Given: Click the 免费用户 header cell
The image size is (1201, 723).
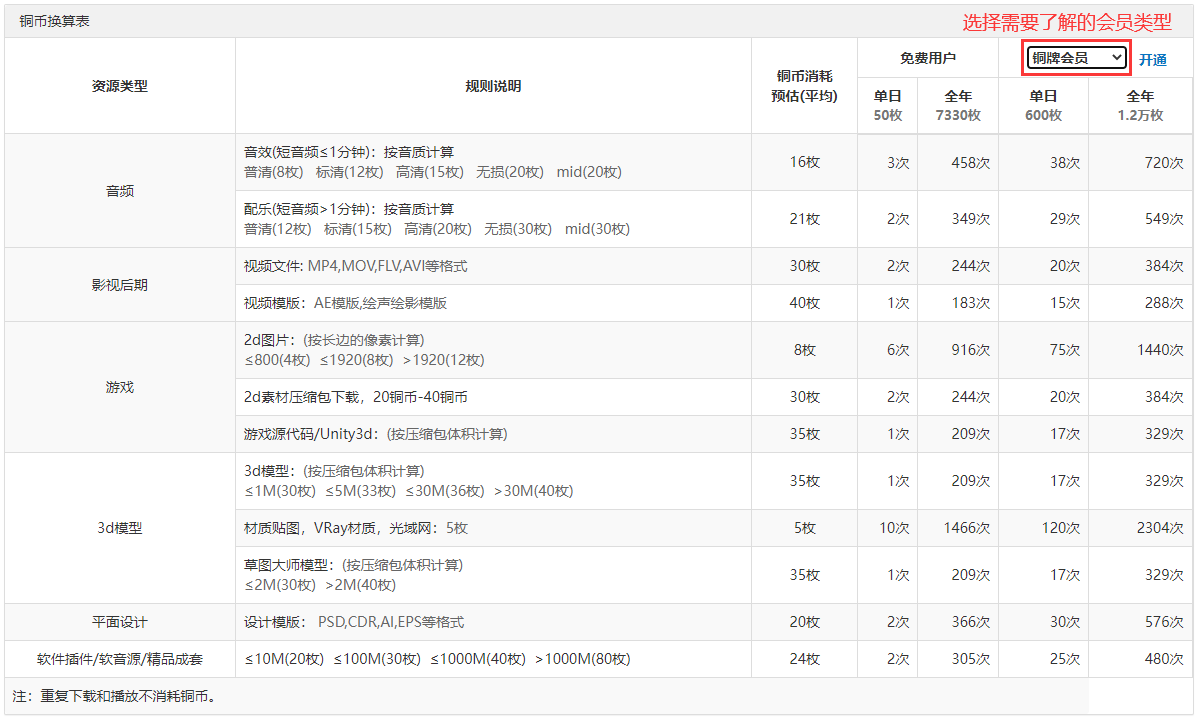Looking at the screenshot, I should click(927, 58).
